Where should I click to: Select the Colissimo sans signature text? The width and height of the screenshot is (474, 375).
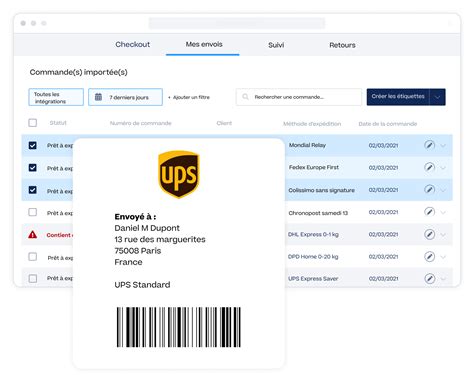click(x=321, y=190)
